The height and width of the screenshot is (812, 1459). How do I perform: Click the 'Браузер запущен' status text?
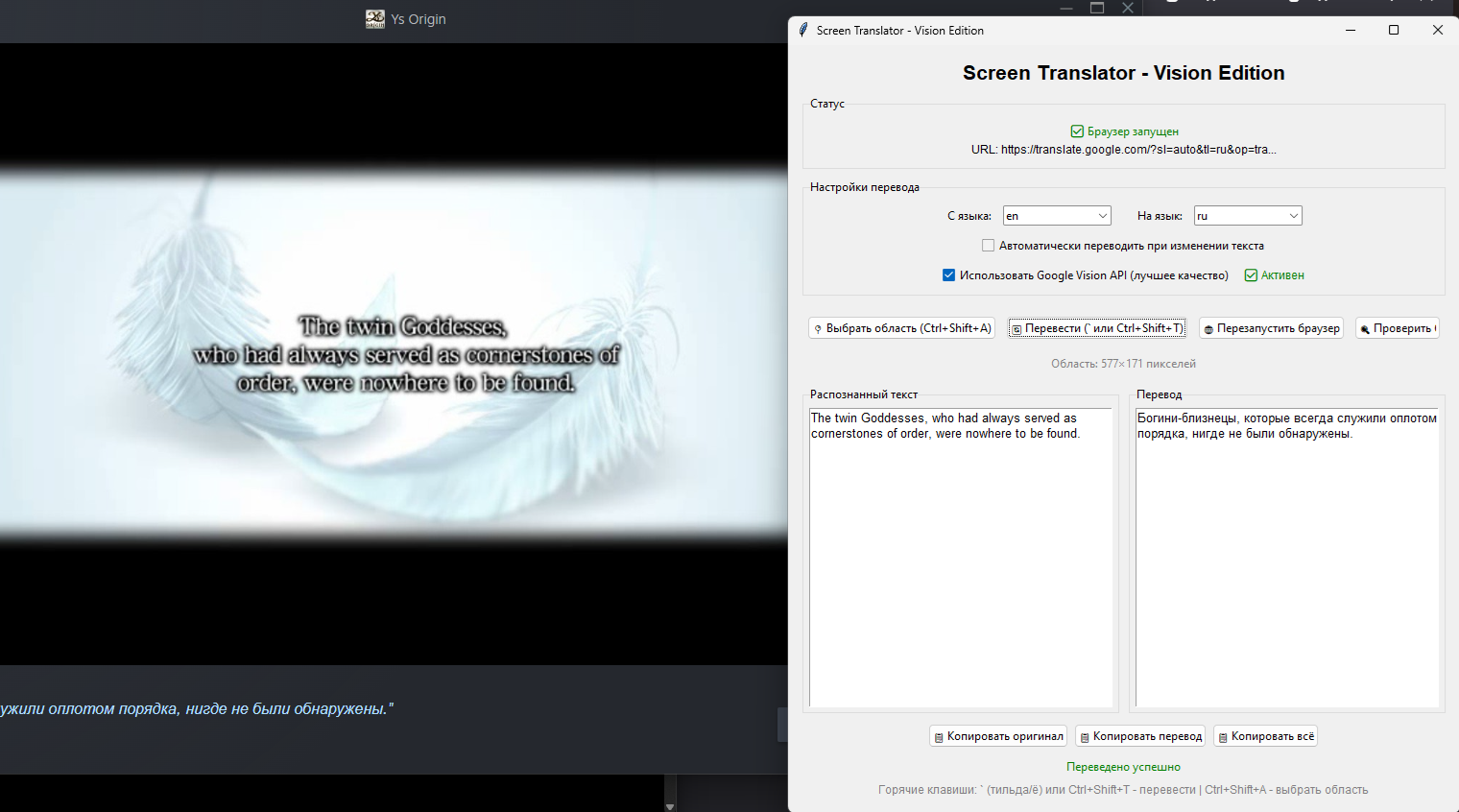(x=1133, y=131)
